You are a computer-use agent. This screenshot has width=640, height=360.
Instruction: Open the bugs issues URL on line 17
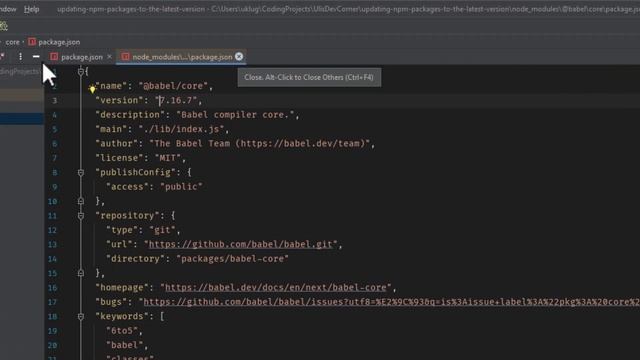tap(391, 302)
